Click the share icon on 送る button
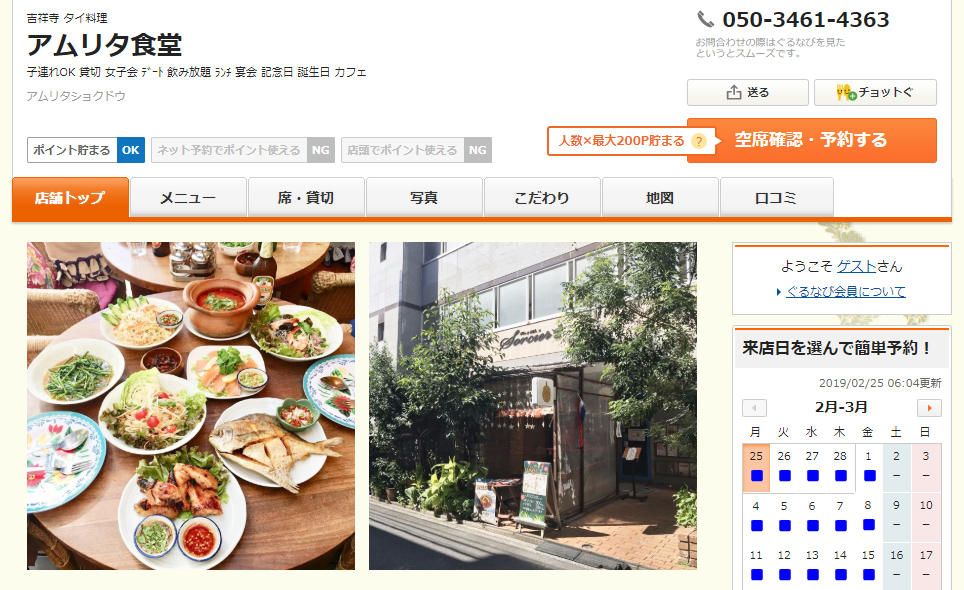Screen dimensions: 964x590 point(733,93)
